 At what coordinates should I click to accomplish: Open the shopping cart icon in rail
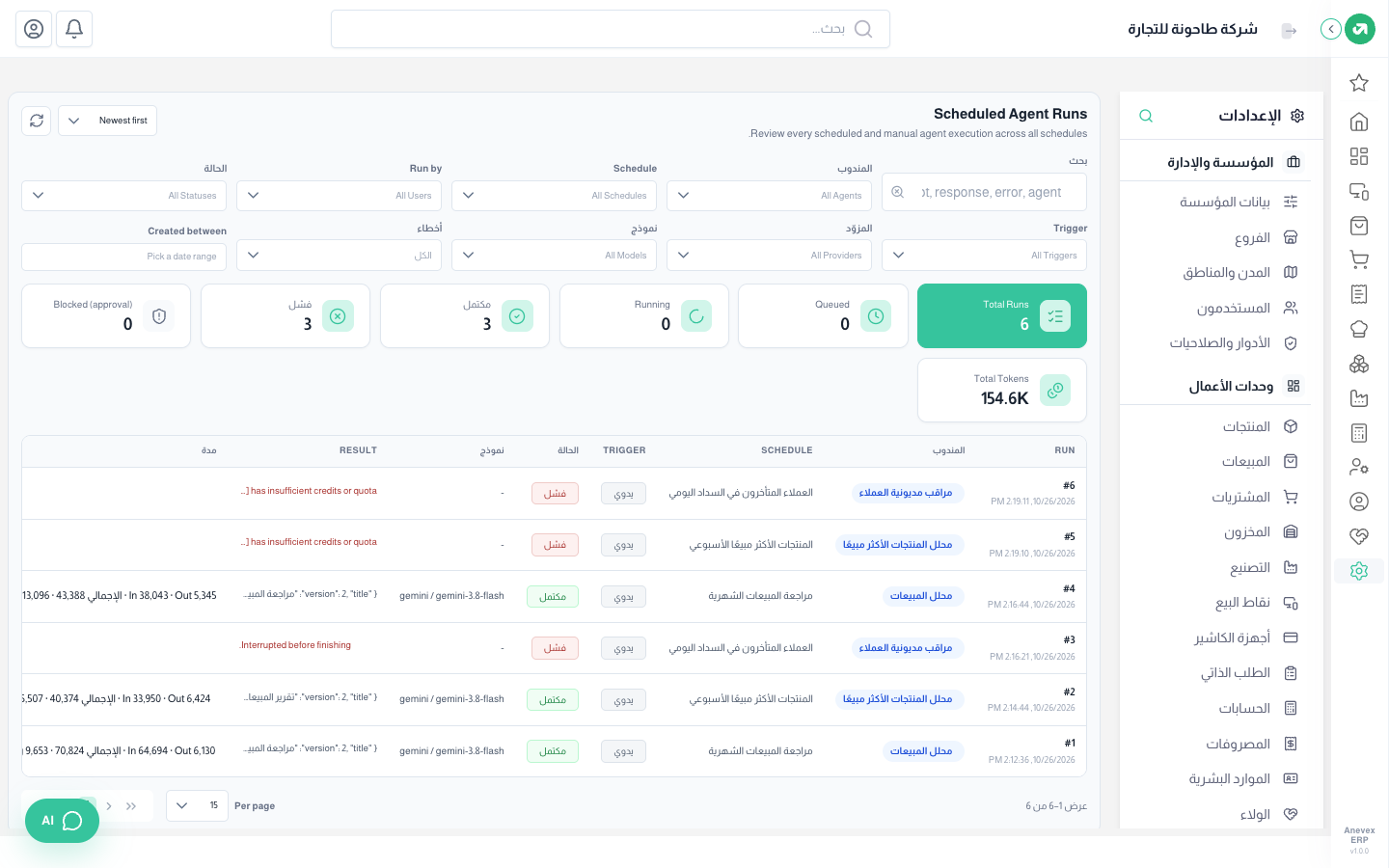coord(1359,259)
